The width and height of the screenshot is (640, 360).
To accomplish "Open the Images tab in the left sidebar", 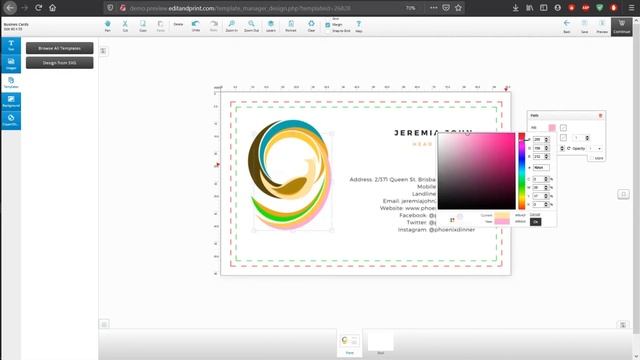I will pos(11,64).
